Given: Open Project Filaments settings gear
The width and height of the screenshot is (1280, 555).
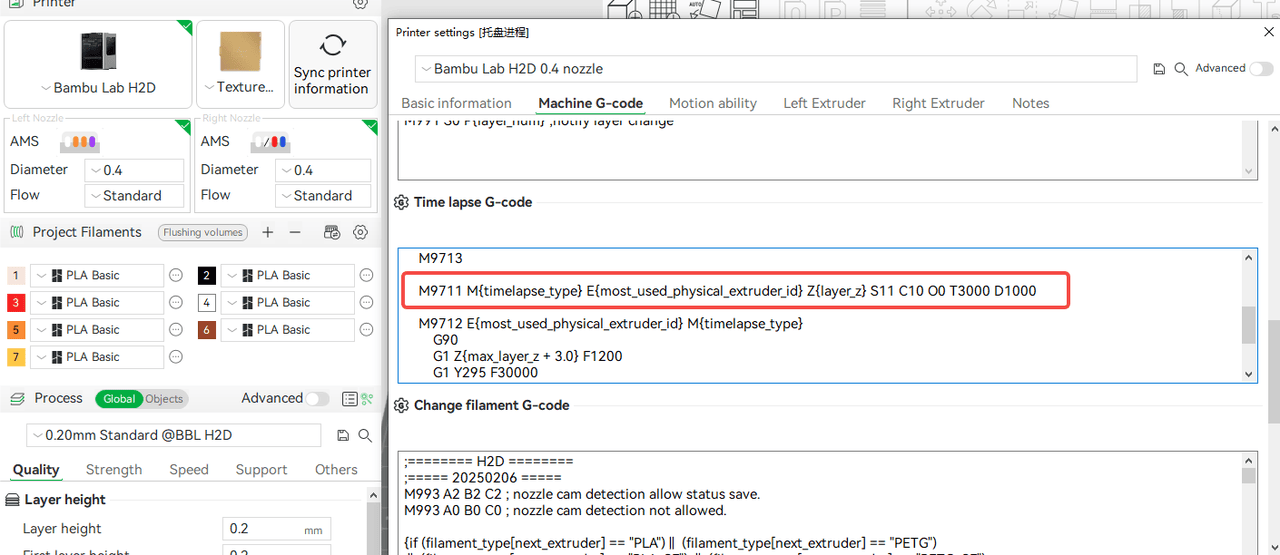Looking at the screenshot, I should click(x=361, y=232).
